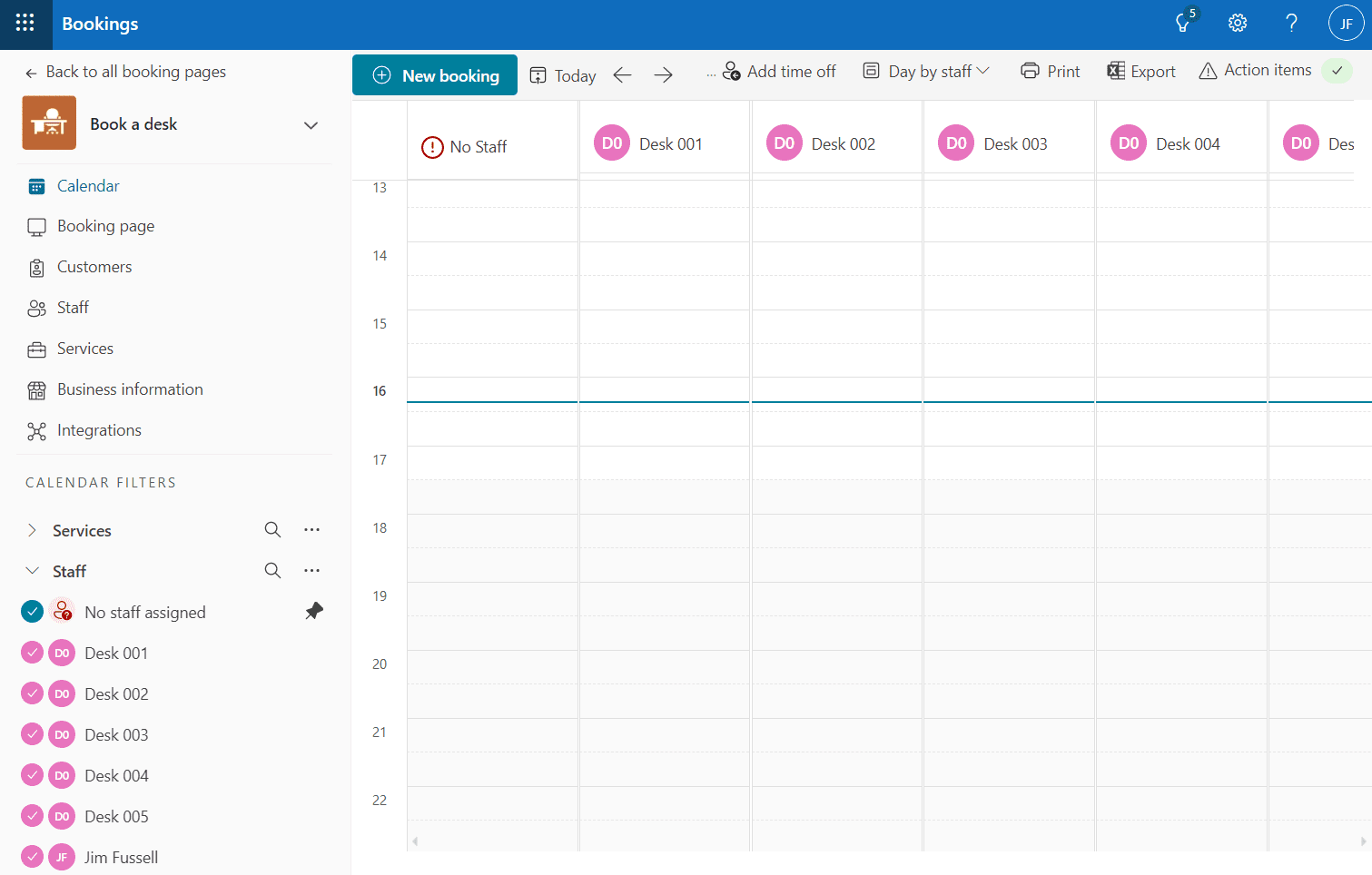Open Bookings settings via the gear
This screenshot has width=1372, height=875.
[1237, 23]
